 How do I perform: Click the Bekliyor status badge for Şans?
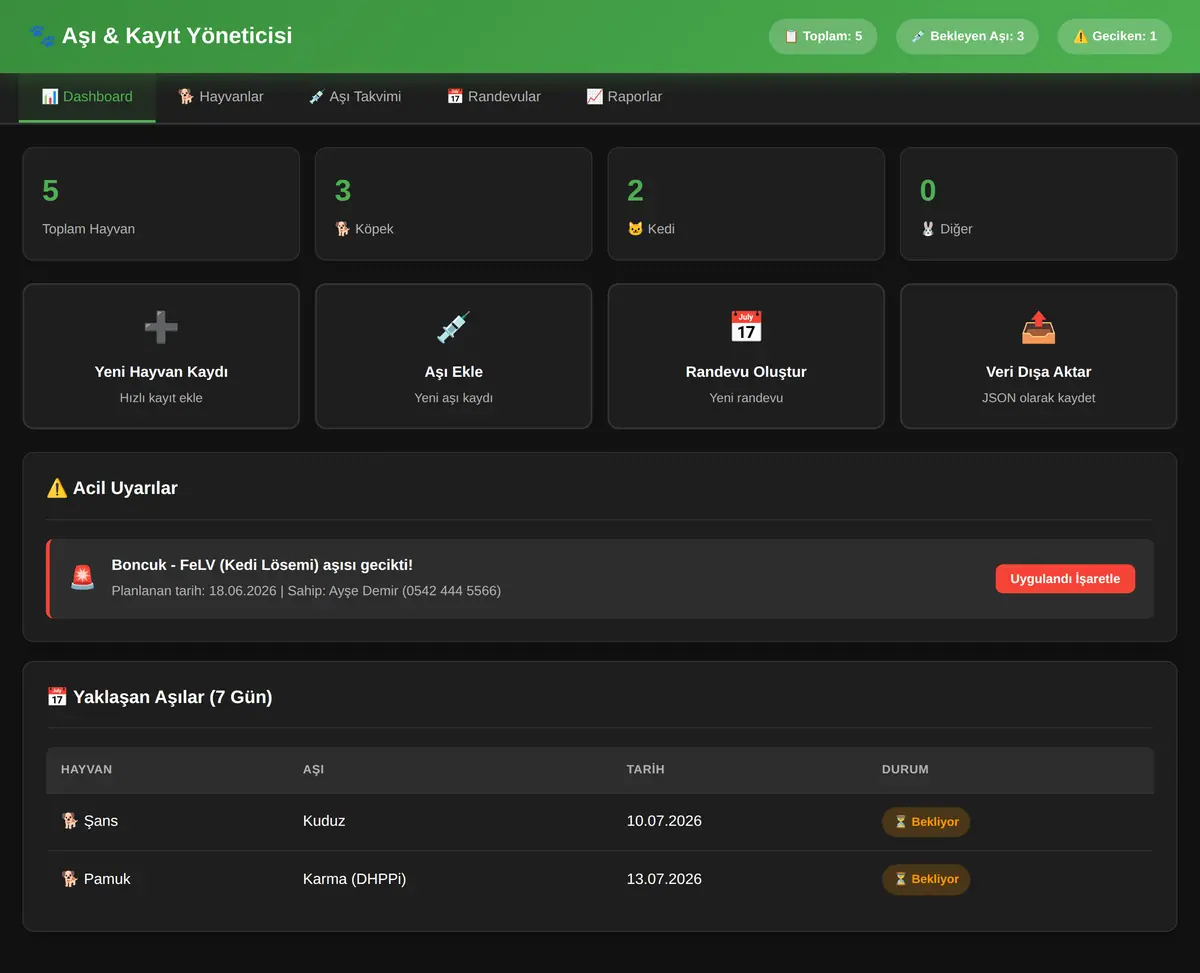[926, 822]
